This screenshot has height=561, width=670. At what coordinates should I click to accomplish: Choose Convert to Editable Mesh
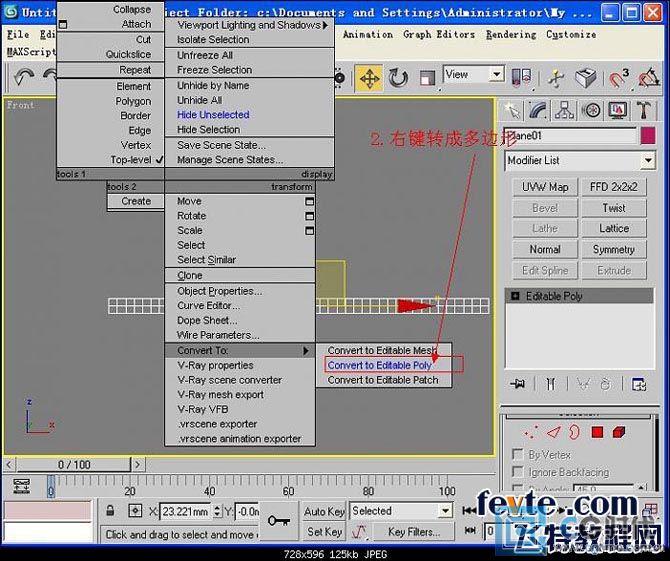382,350
